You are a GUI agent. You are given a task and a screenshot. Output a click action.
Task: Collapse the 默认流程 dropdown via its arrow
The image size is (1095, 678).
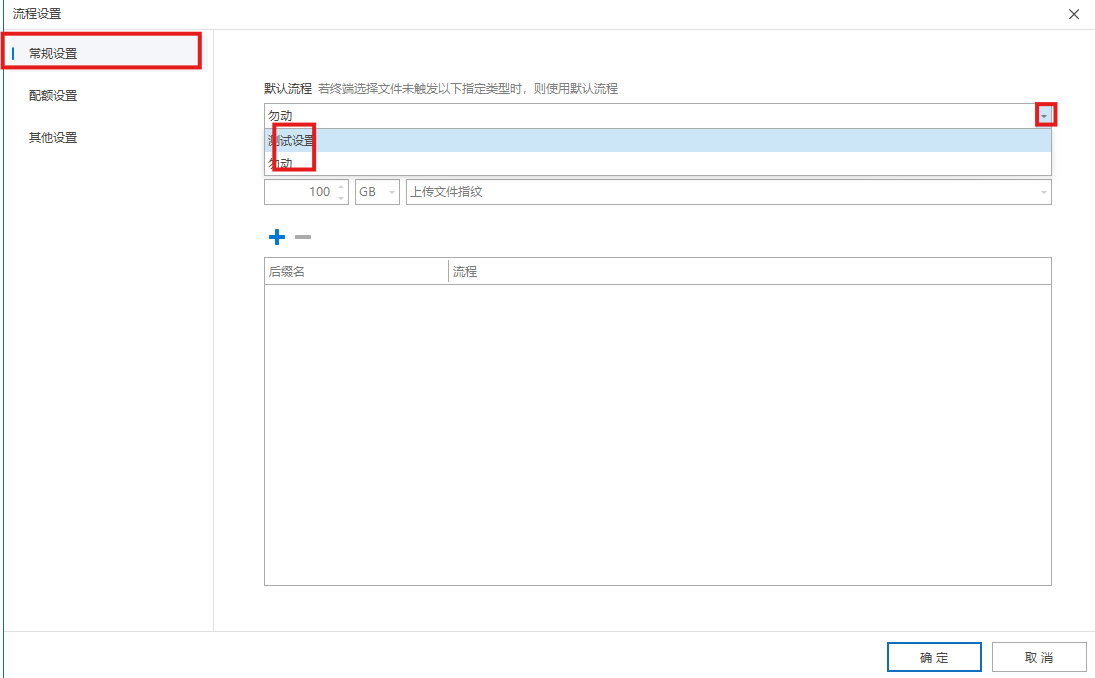click(x=1044, y=116)
